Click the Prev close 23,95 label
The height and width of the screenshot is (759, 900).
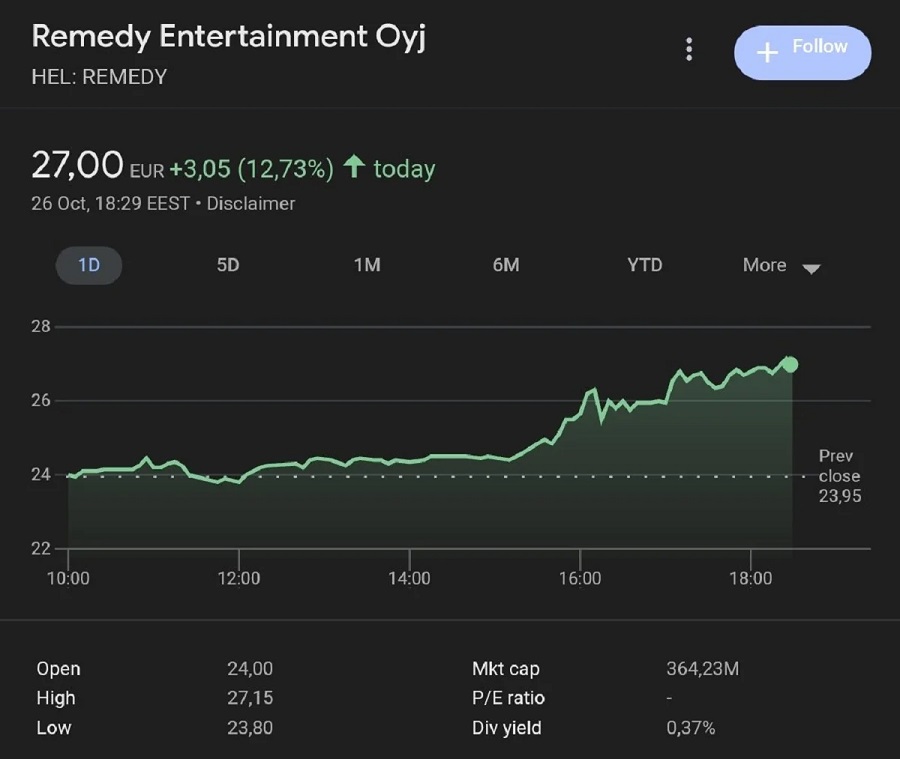[839, 476]
